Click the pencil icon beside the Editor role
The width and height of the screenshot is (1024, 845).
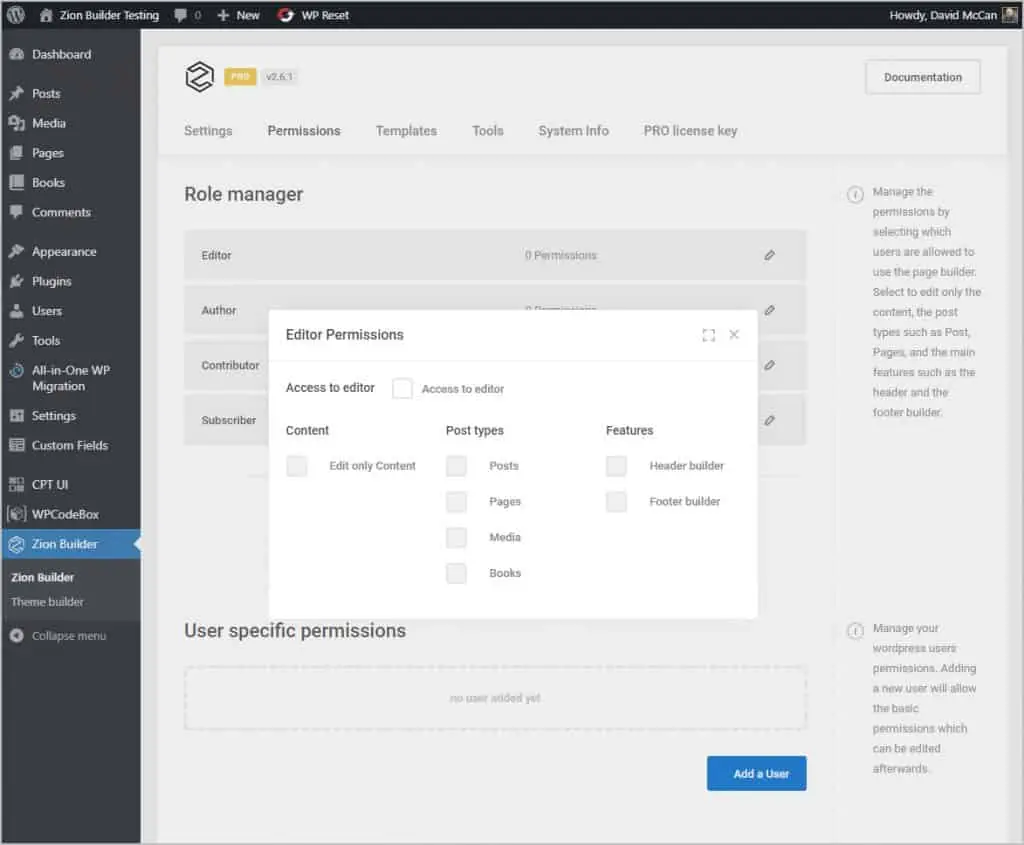click(770, 256)
